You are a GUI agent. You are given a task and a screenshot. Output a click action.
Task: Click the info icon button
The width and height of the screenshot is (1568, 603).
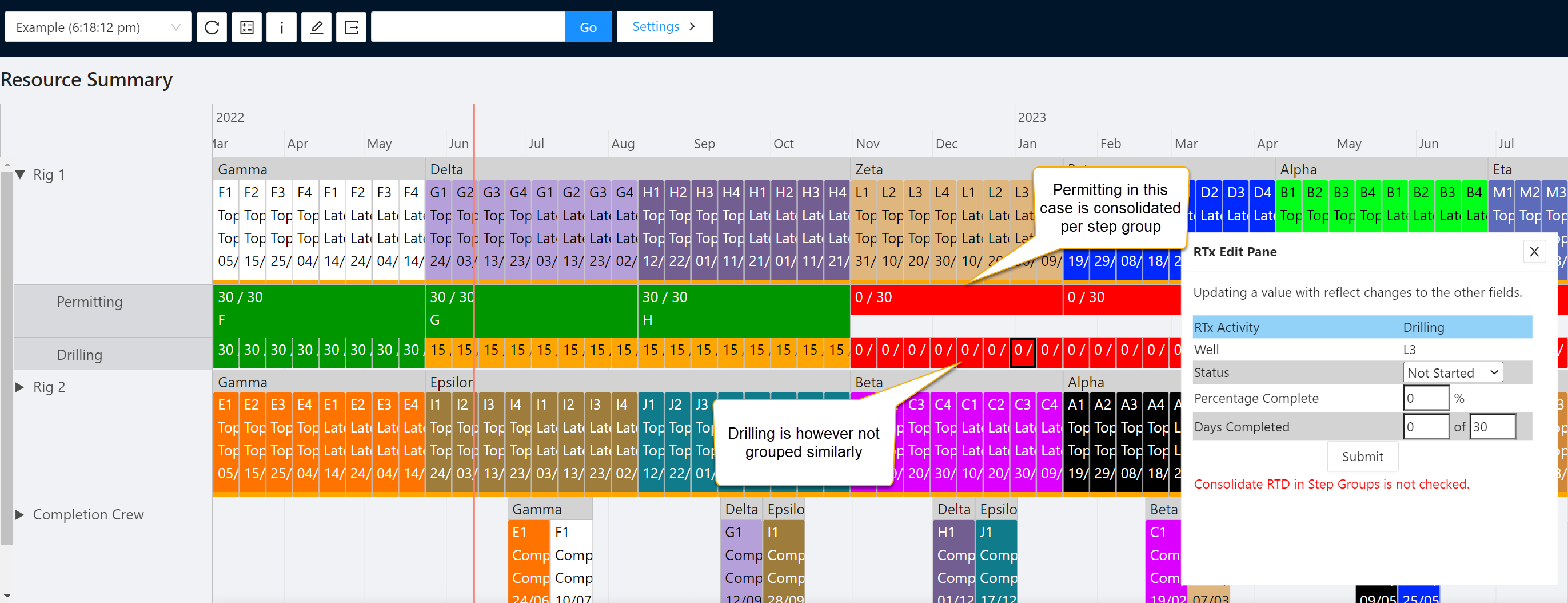pos(281,27)
